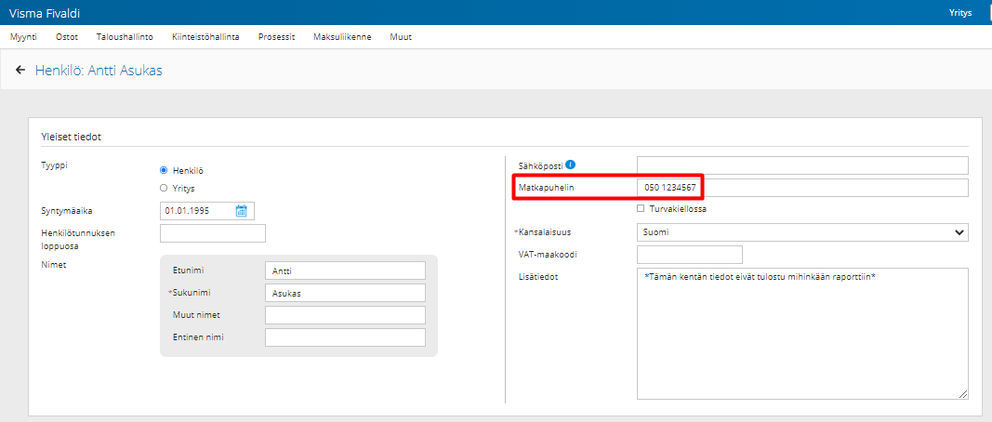The height and width of the screenshot is (422, 992).
Task: Click the back arrow next to Henkilö title
Action: (20, 70)
